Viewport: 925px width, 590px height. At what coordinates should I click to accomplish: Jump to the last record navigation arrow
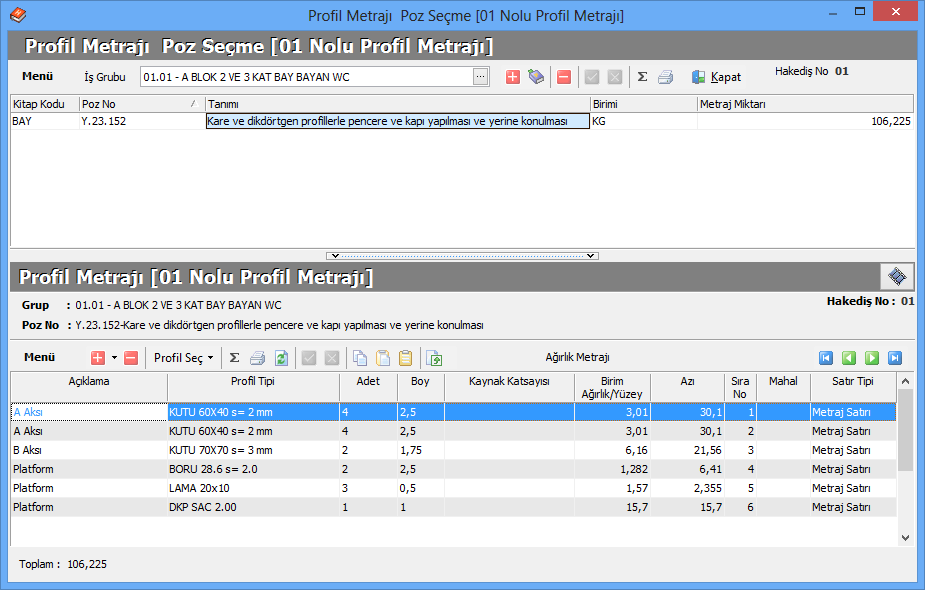895,357
